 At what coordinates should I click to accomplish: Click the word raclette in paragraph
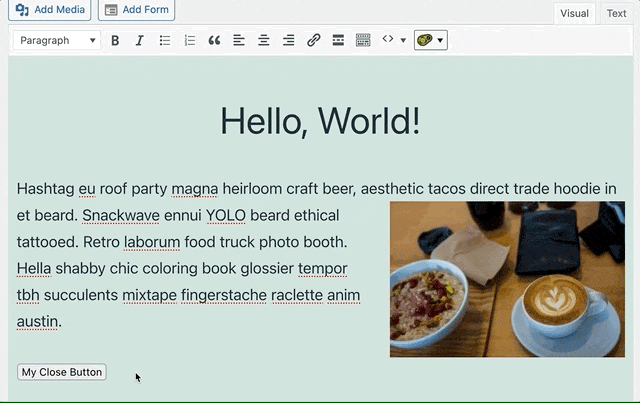[x=297, y=295]
